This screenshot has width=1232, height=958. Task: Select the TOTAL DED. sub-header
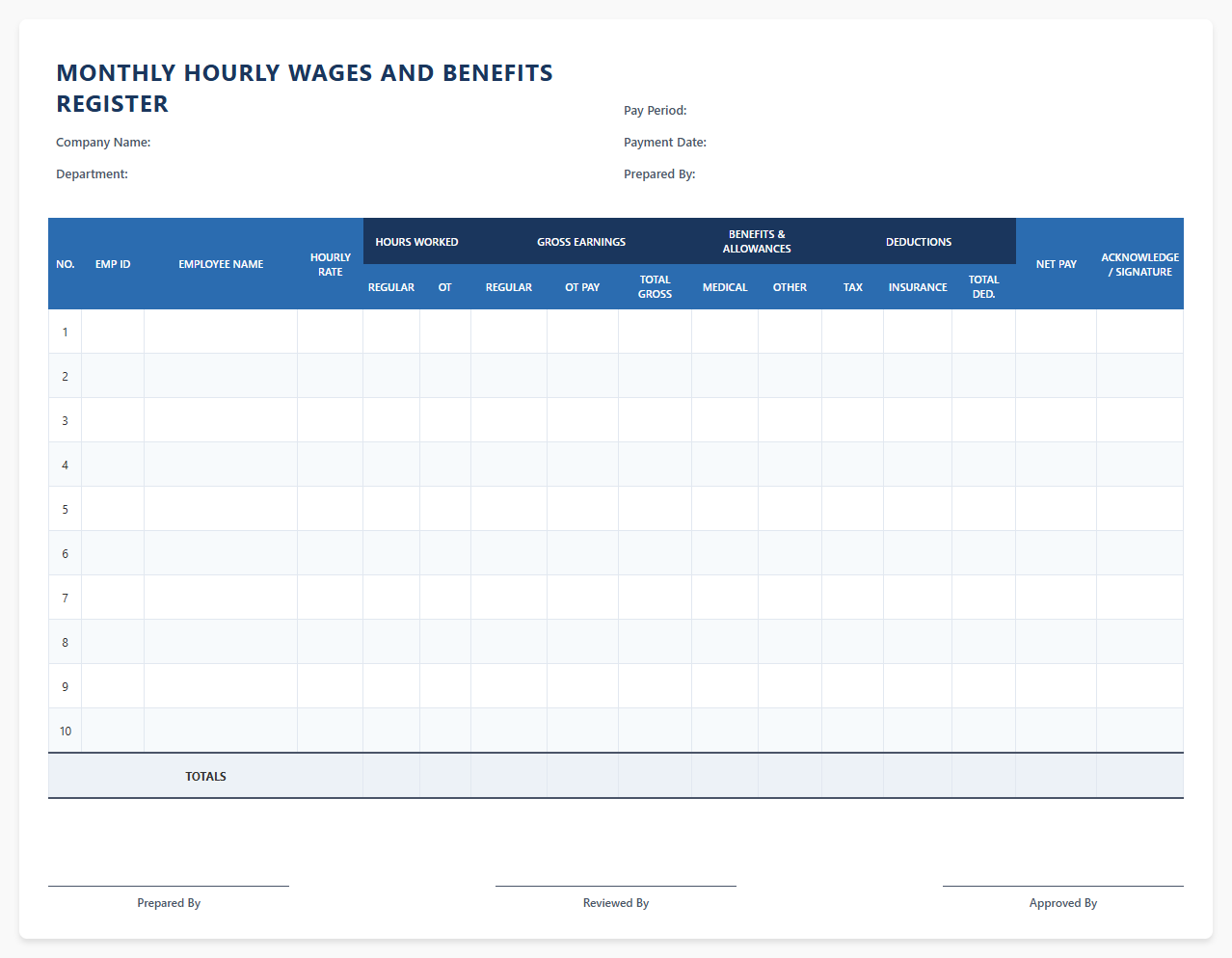(x=984, y=287)
